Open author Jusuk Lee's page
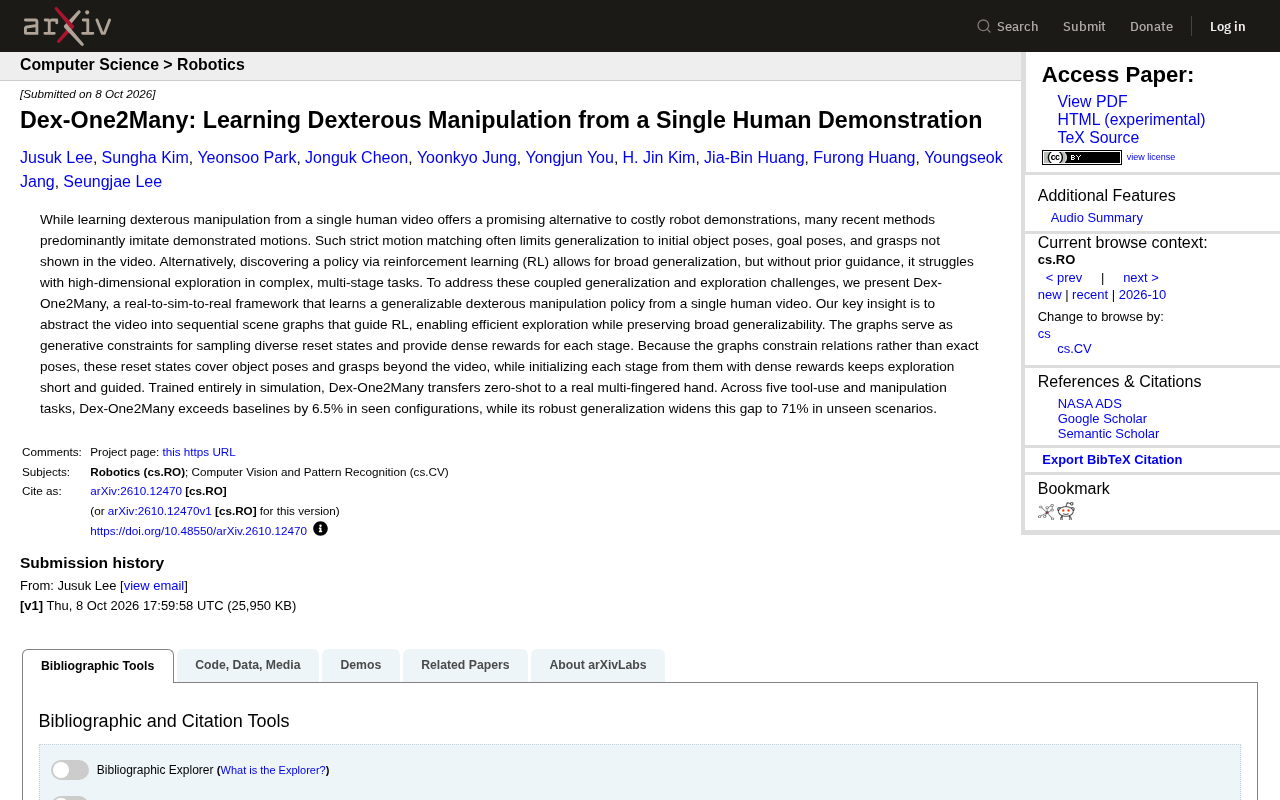 (56, 158)
